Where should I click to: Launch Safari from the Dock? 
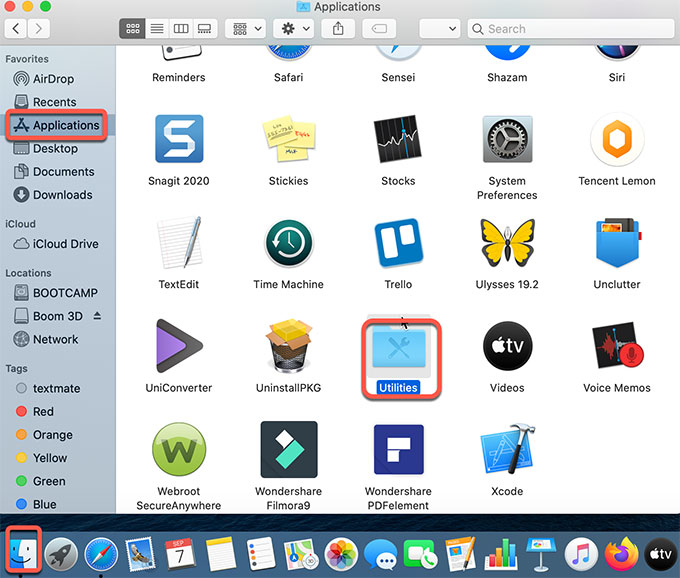[101, 554]
